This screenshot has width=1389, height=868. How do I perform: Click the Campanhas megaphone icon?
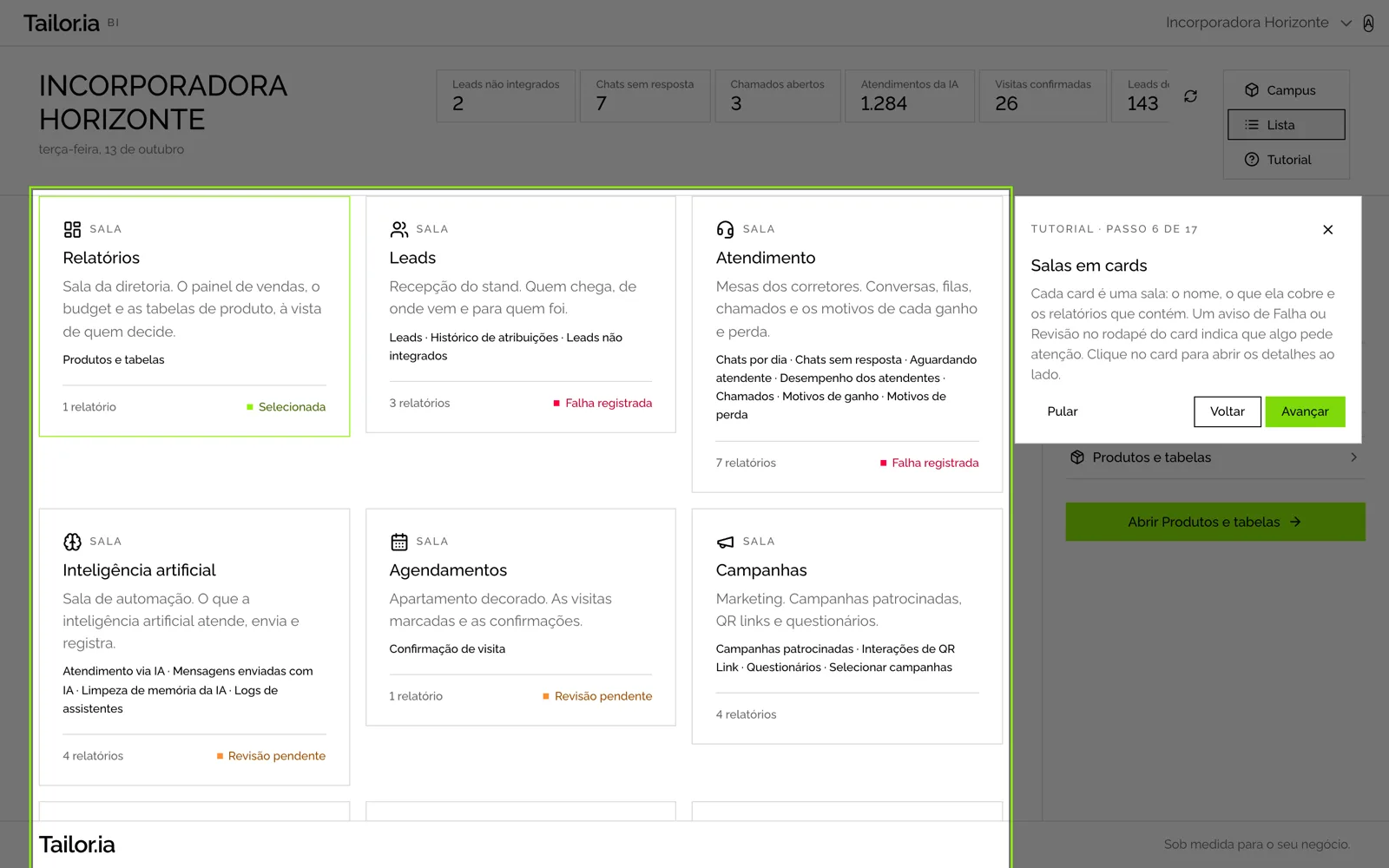coord(725,542)
